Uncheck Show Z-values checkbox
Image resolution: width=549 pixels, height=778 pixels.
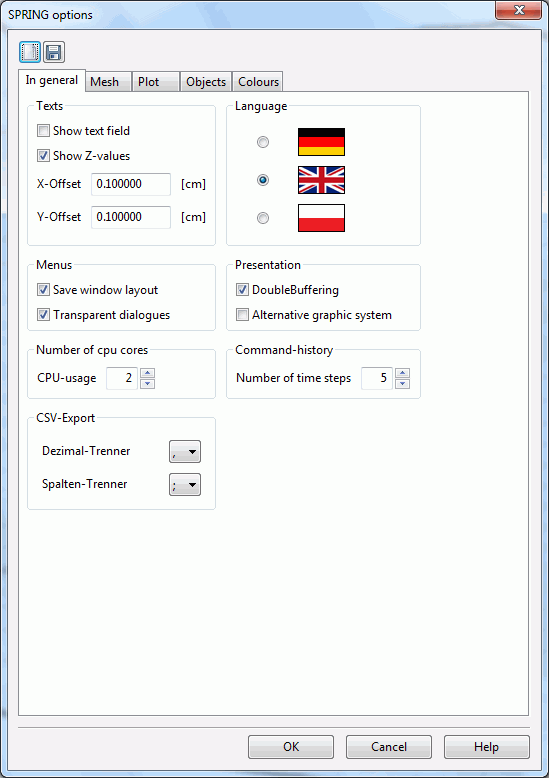point(44,155)
